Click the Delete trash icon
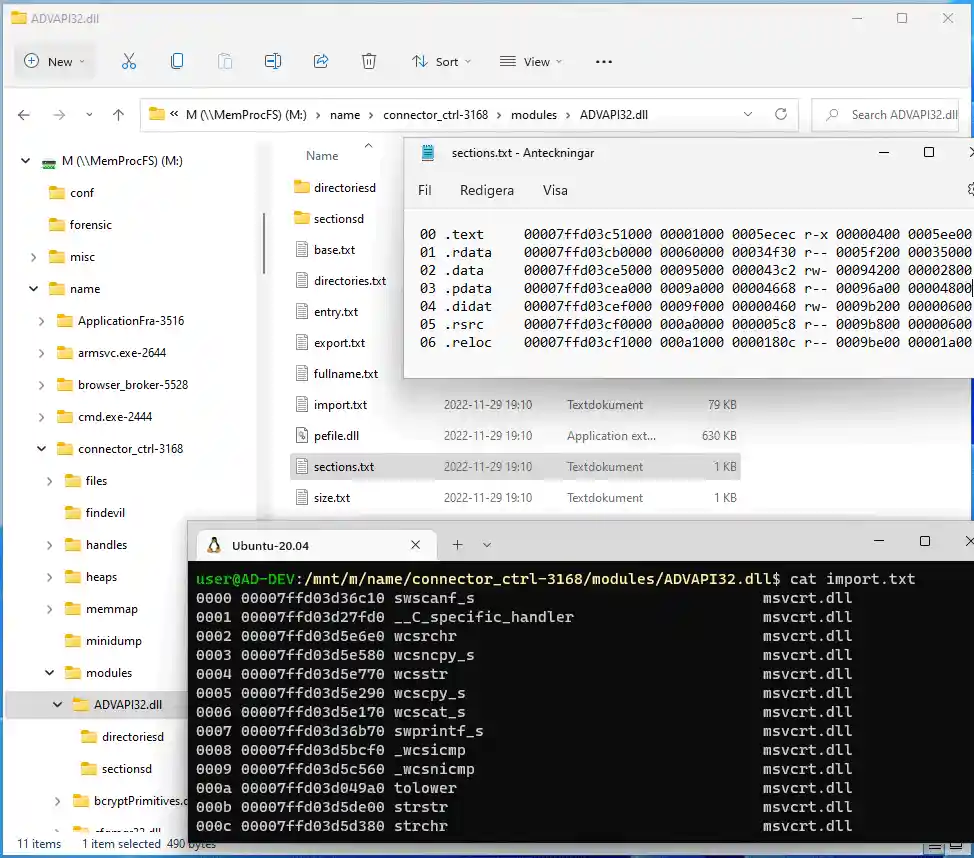Image resolution: width=974 pixels, height=858 pixels. click(369, 61)
